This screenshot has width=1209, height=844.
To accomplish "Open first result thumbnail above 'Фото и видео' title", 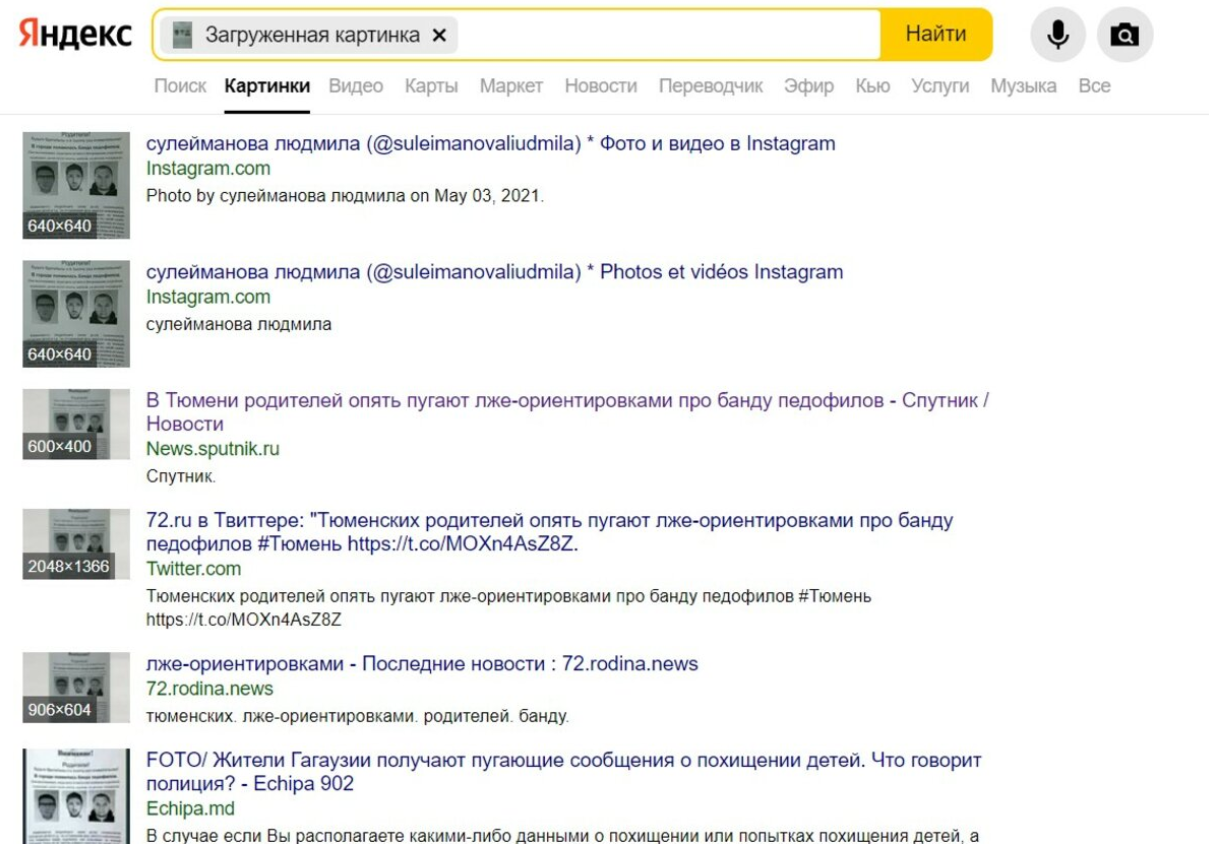I will [76, 185].
